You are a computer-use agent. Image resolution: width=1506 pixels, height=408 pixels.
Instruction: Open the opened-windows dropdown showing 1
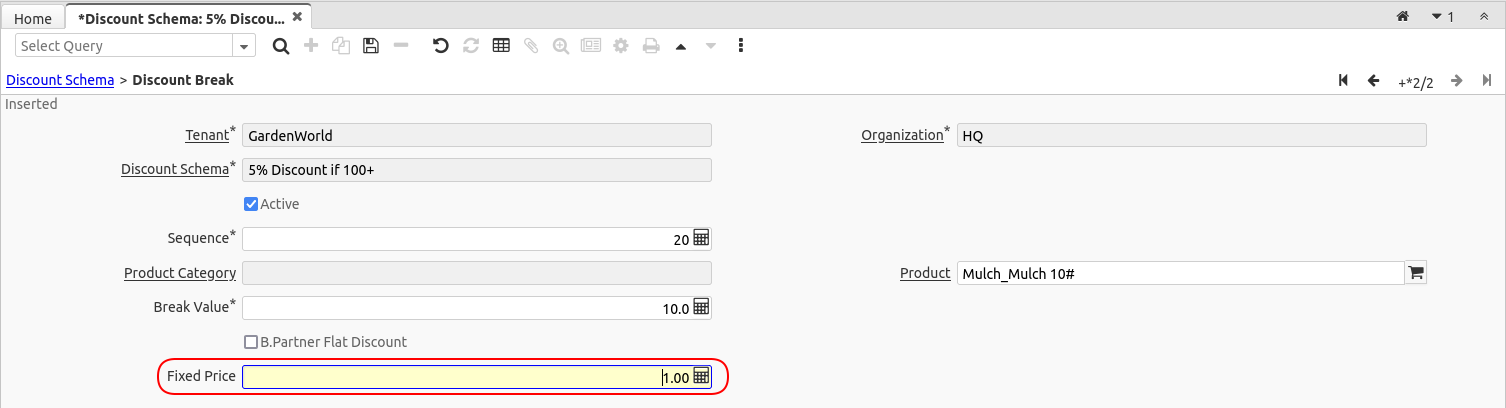(1443, 17)
